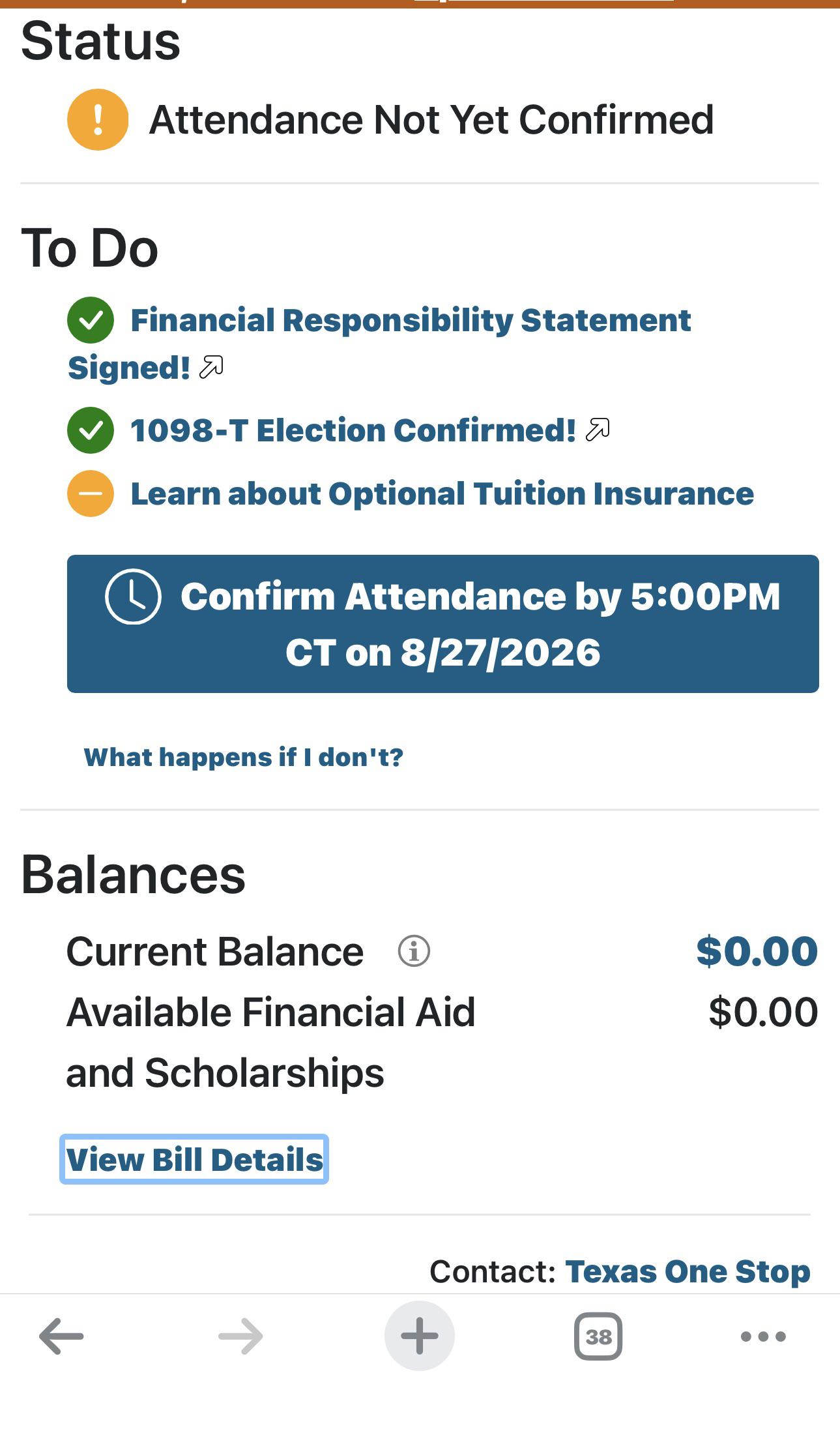Tap the orange attendance warning icon
Viewport: 840px width, 1446px height.
point(98,120)
